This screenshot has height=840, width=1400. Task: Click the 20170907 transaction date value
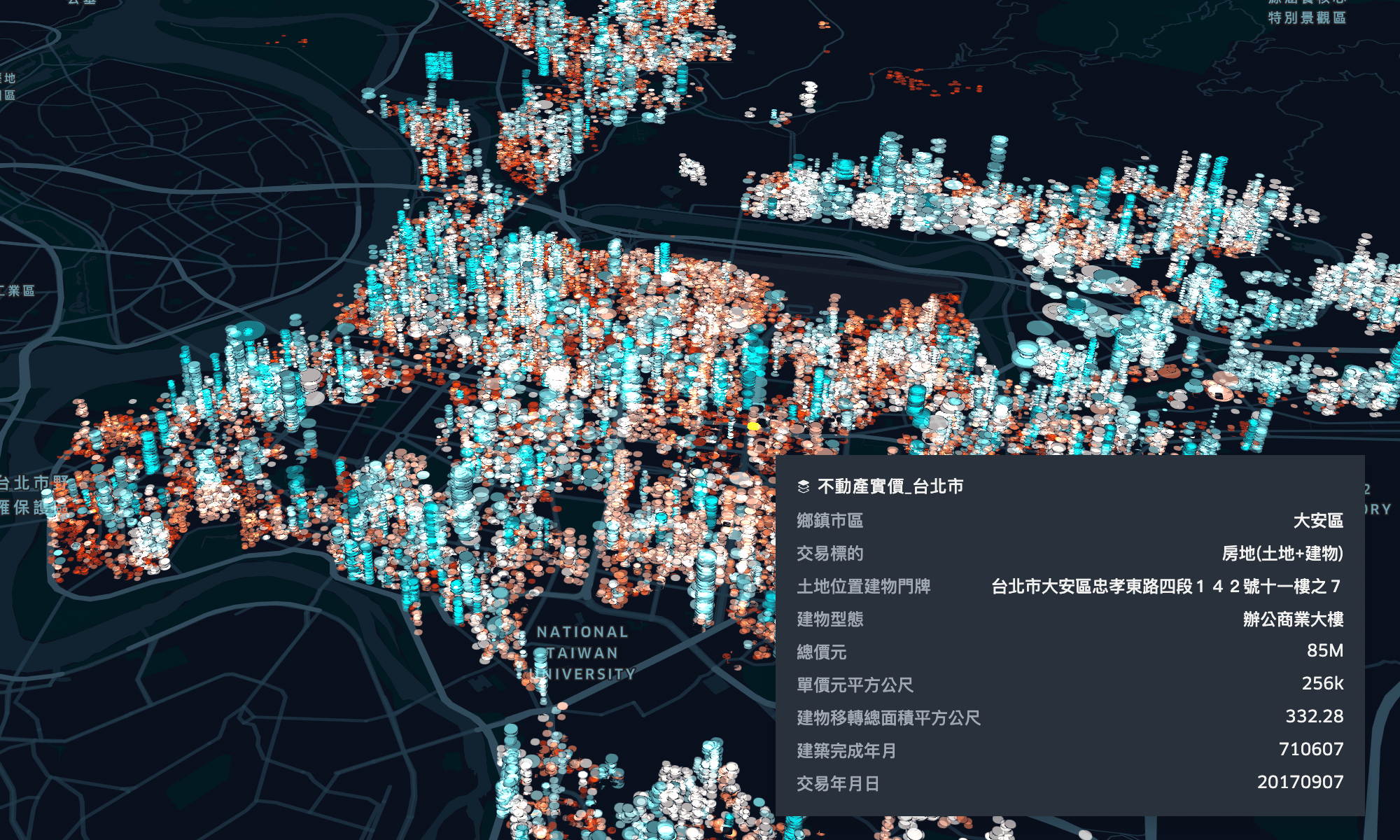(1301, 782)
